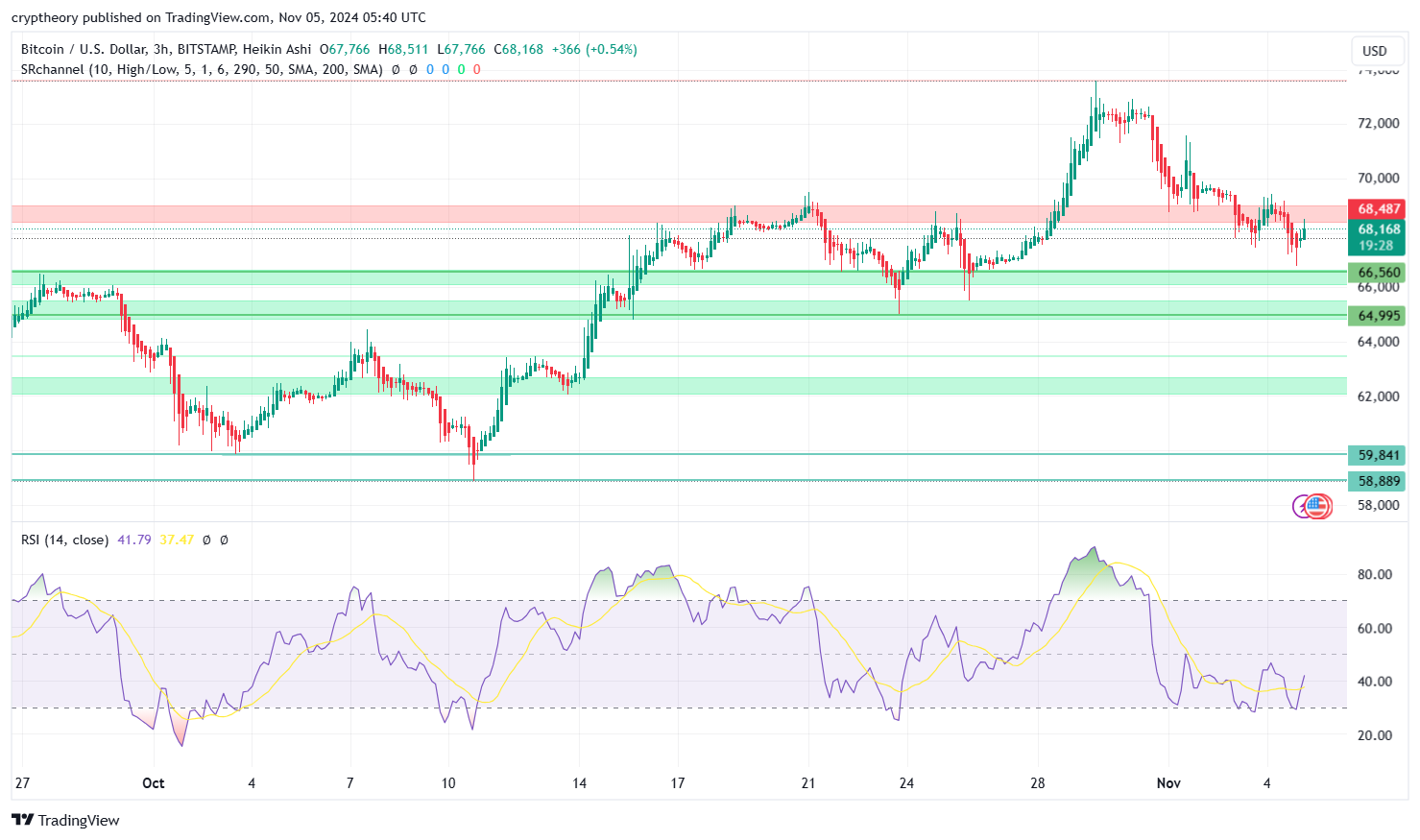Click the 80.00 RSI axis label

point(1375,574)
